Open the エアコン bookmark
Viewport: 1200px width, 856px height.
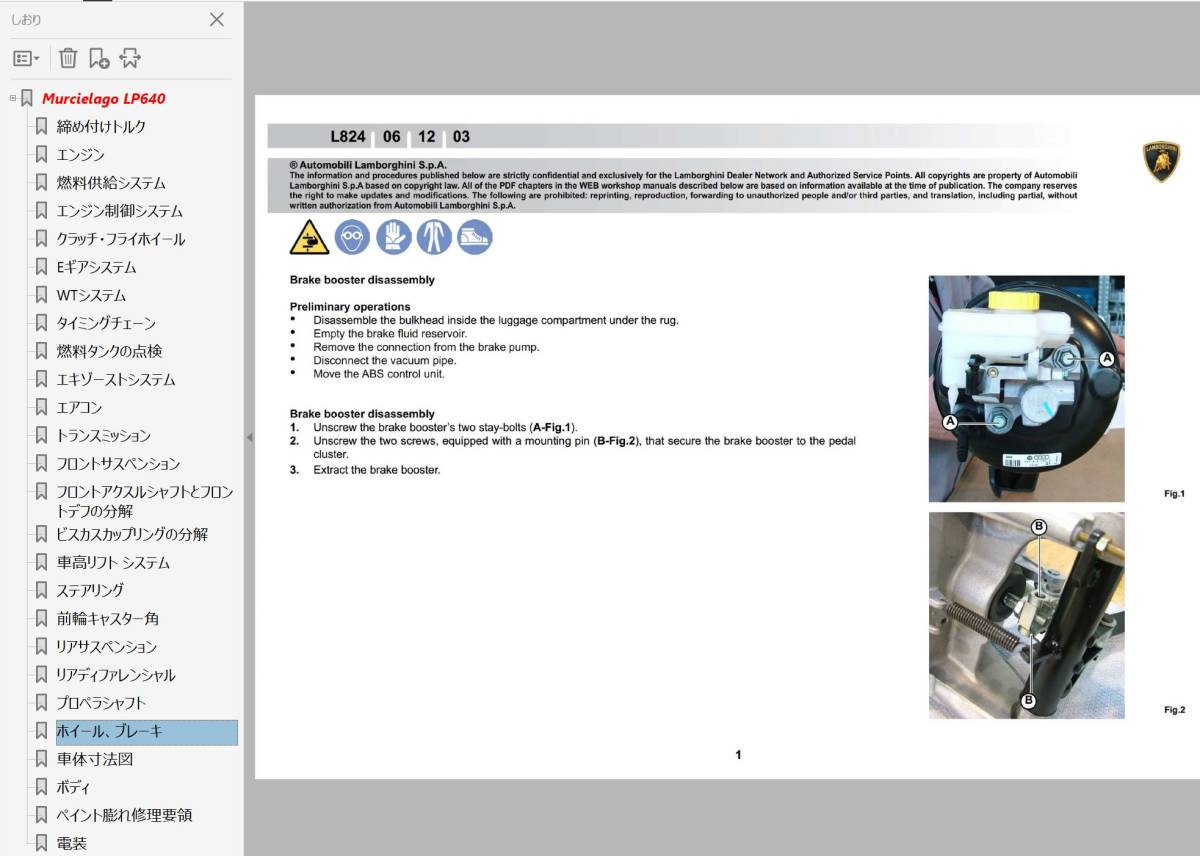coord(80,407)
